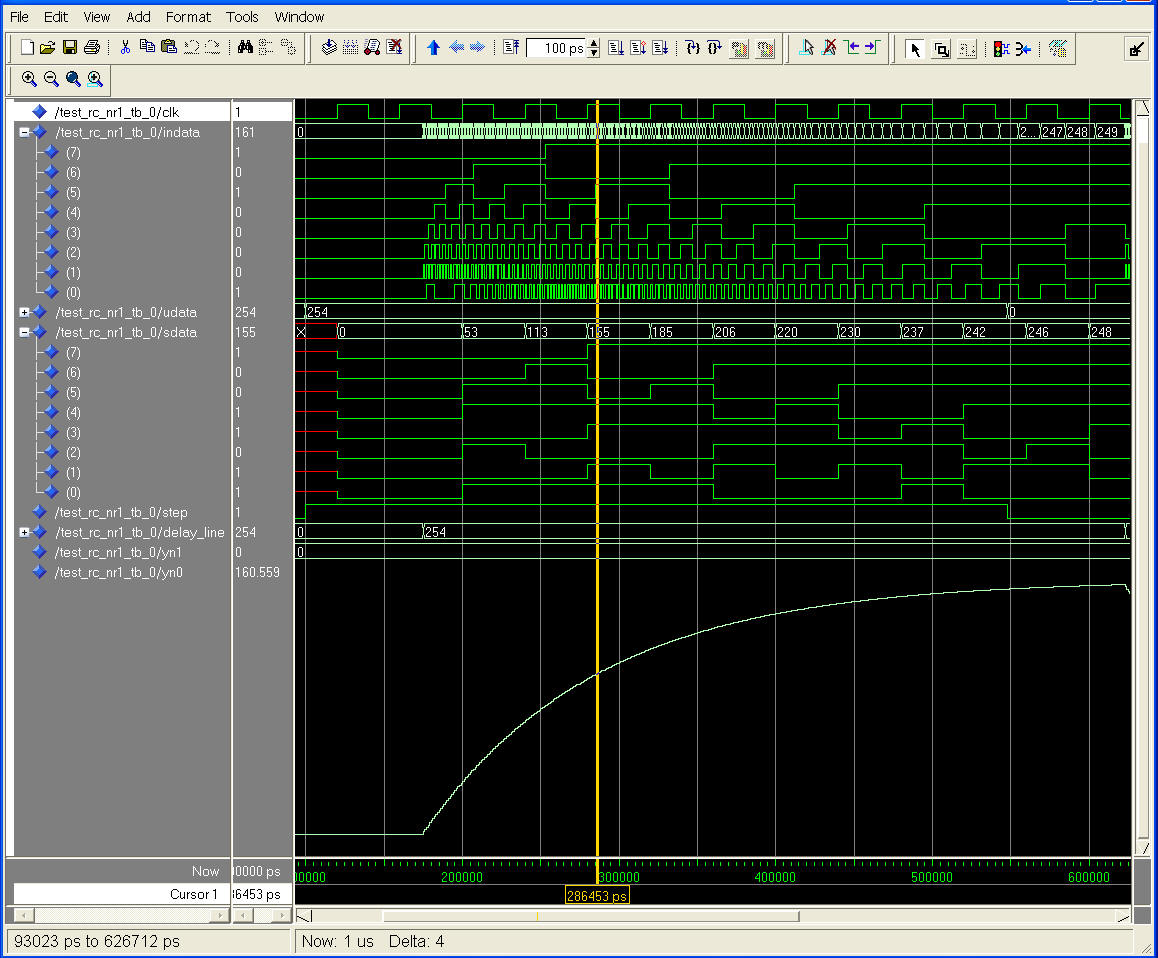This screenshot has width=1158, height=958.
Task: Click the Paste clipboard icon
Action: [169, 48]
